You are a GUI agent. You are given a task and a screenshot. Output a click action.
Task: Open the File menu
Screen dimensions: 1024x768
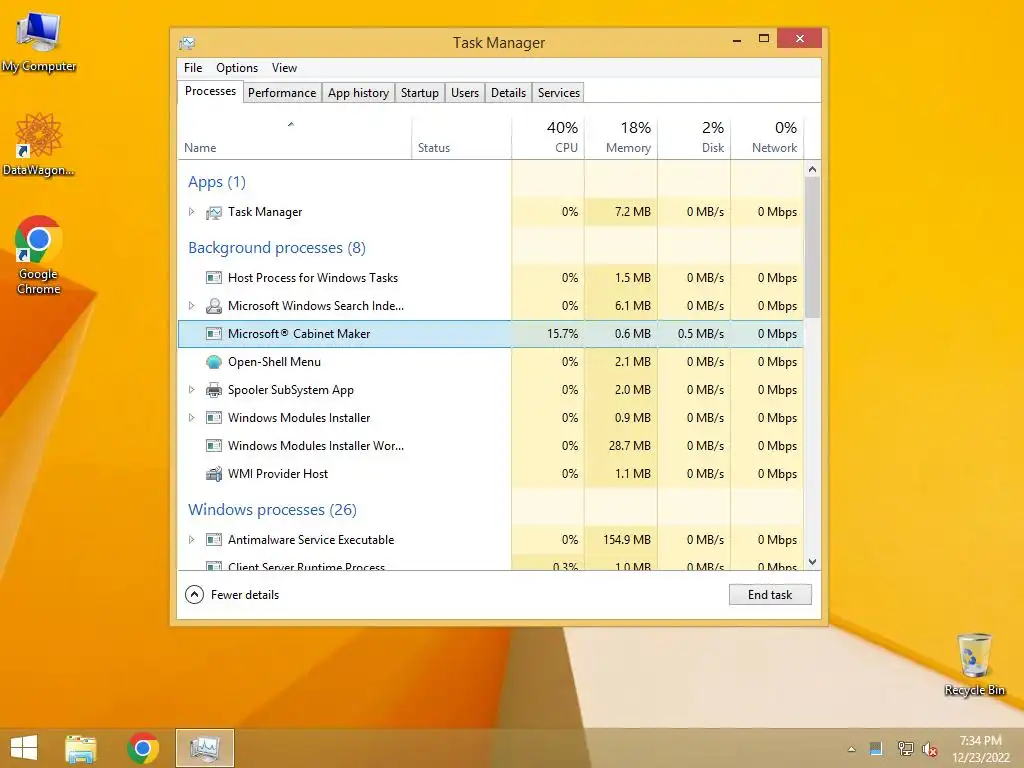coord(193,68)
